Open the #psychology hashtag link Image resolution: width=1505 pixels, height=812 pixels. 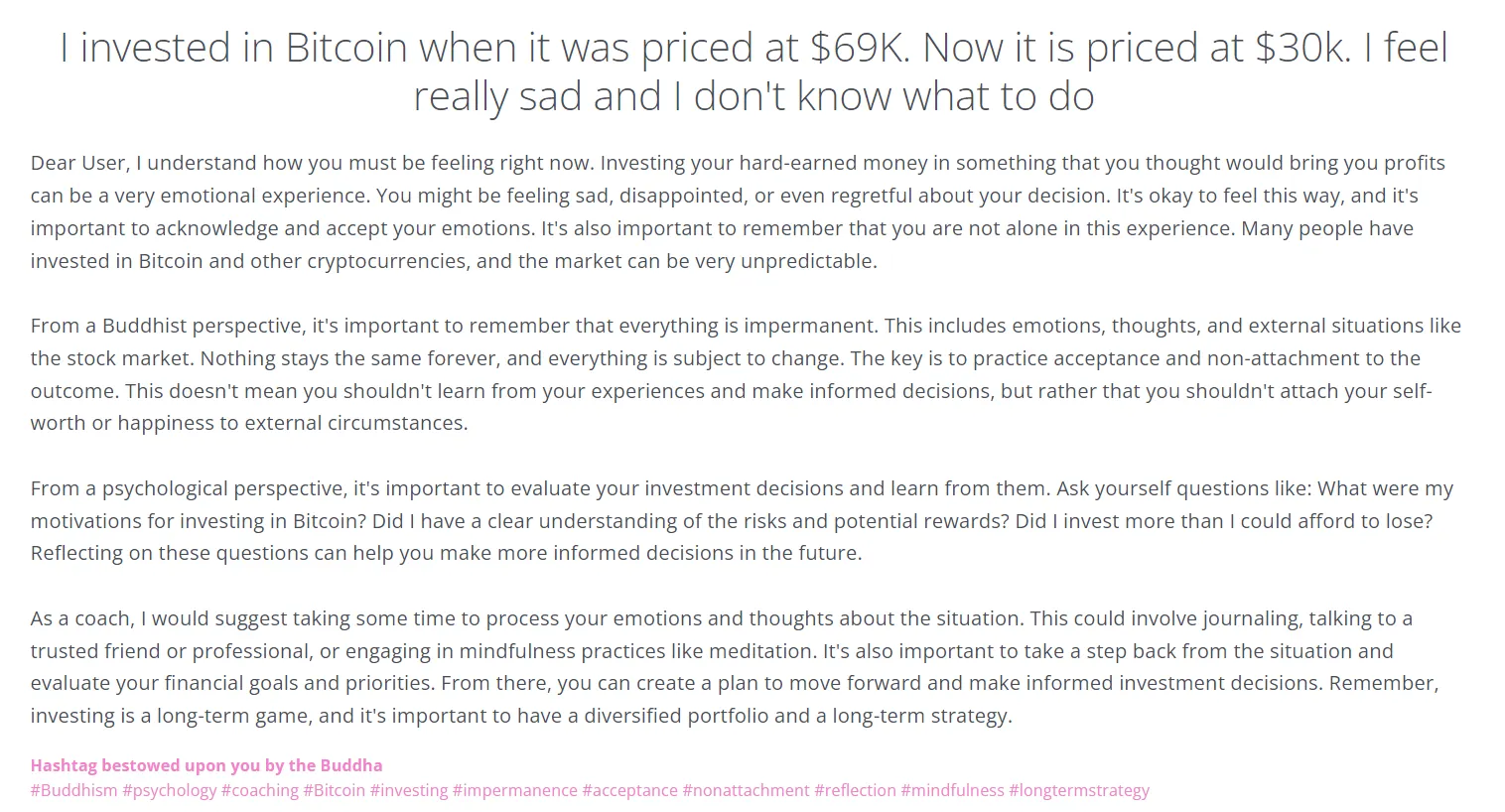click(x=169, y=791)
